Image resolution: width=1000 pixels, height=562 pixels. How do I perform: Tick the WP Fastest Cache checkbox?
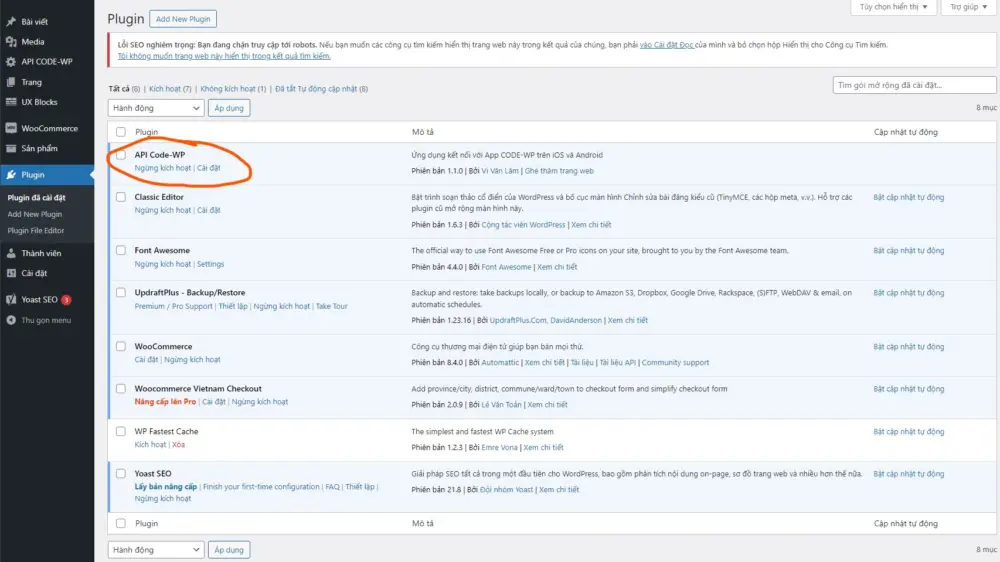121,432
